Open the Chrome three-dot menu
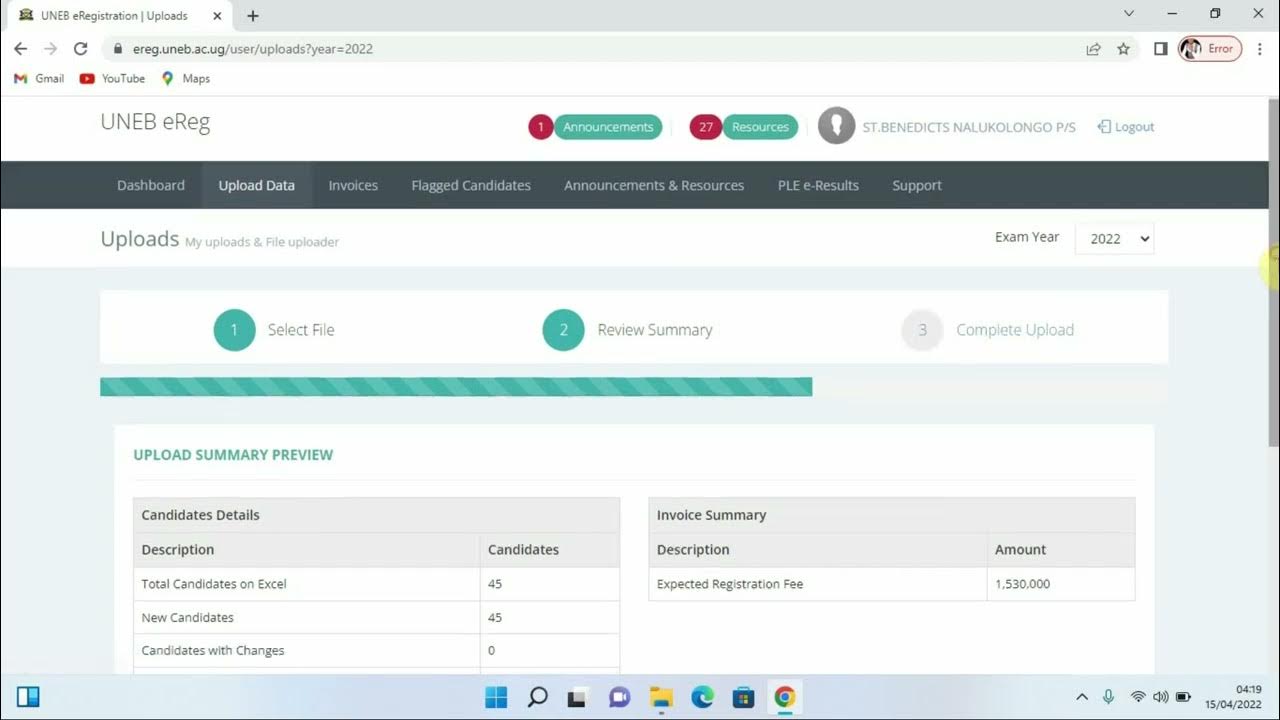The image size is (1280, 720). [1259, 48]
